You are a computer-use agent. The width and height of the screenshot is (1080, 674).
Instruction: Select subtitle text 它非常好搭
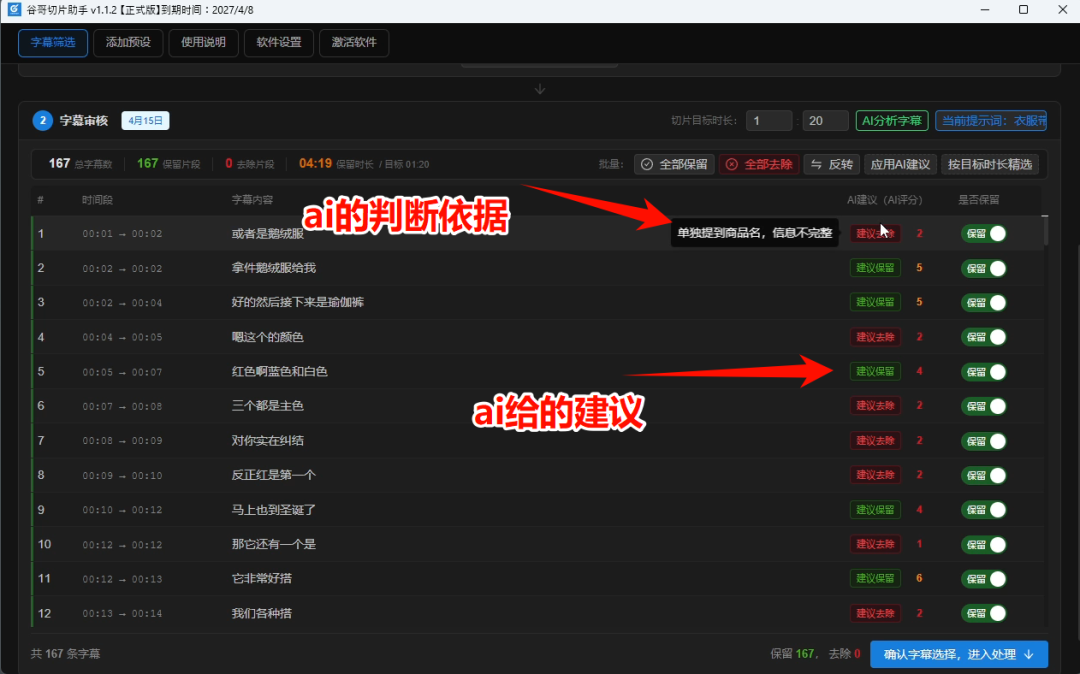[x=262, y=579]
